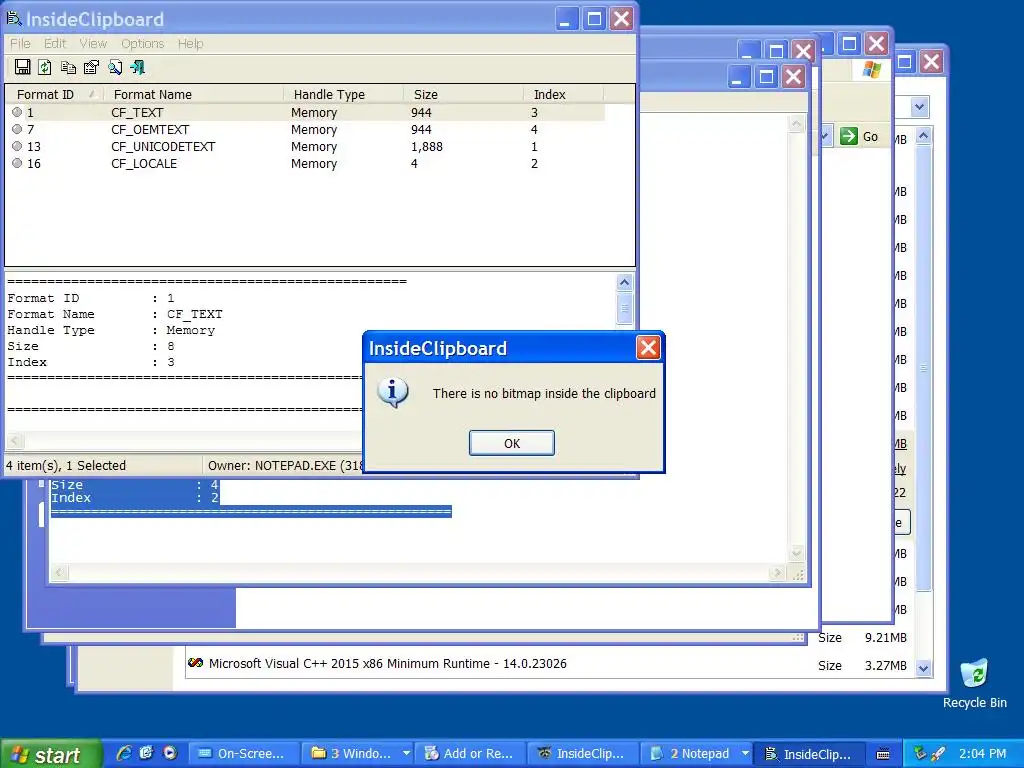Viewport: 1024px width, 768px height.
Task: Select CF_LOCALE format name
Action: pos(144,163)
